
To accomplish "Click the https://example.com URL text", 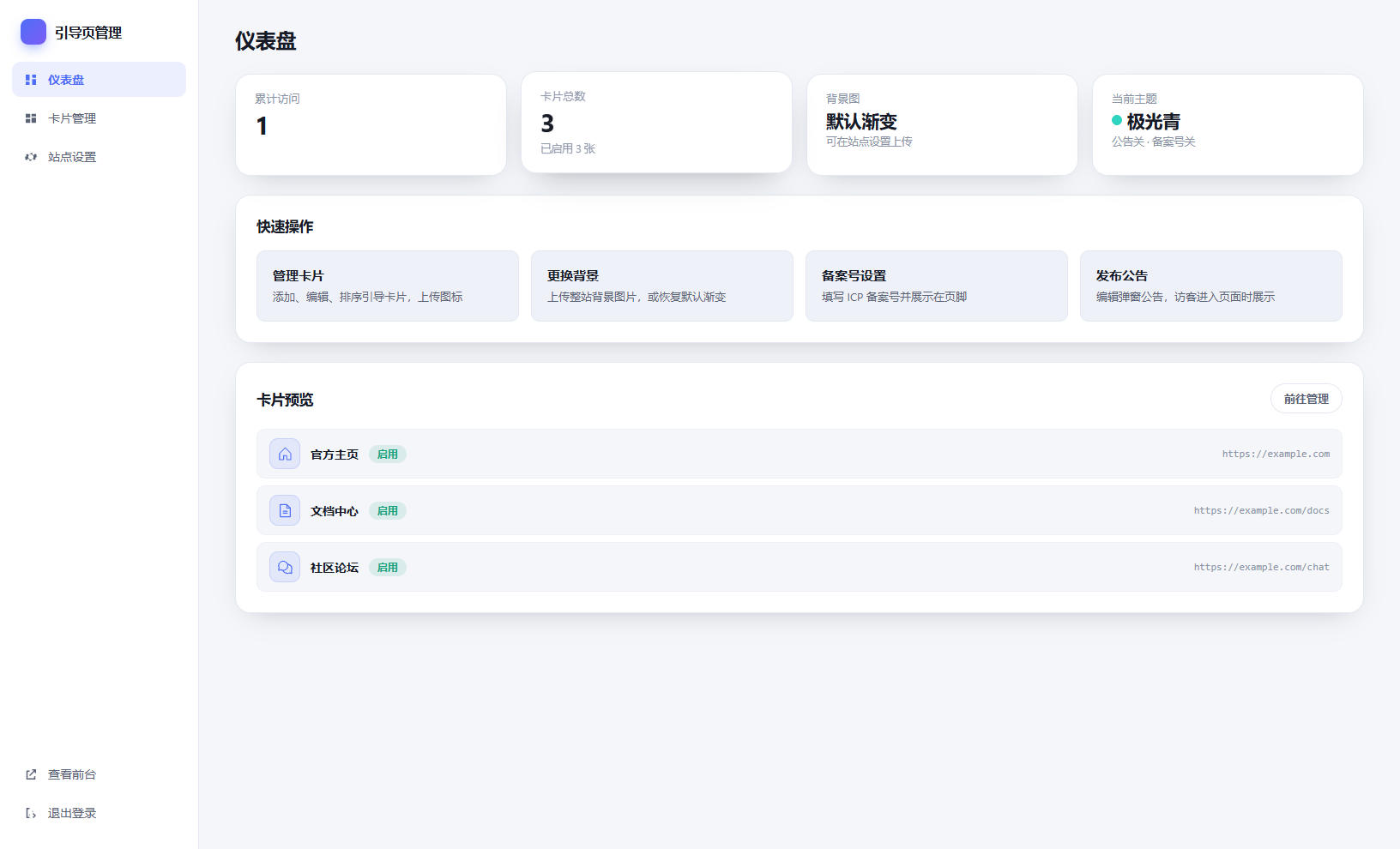I will (1276, 454).
